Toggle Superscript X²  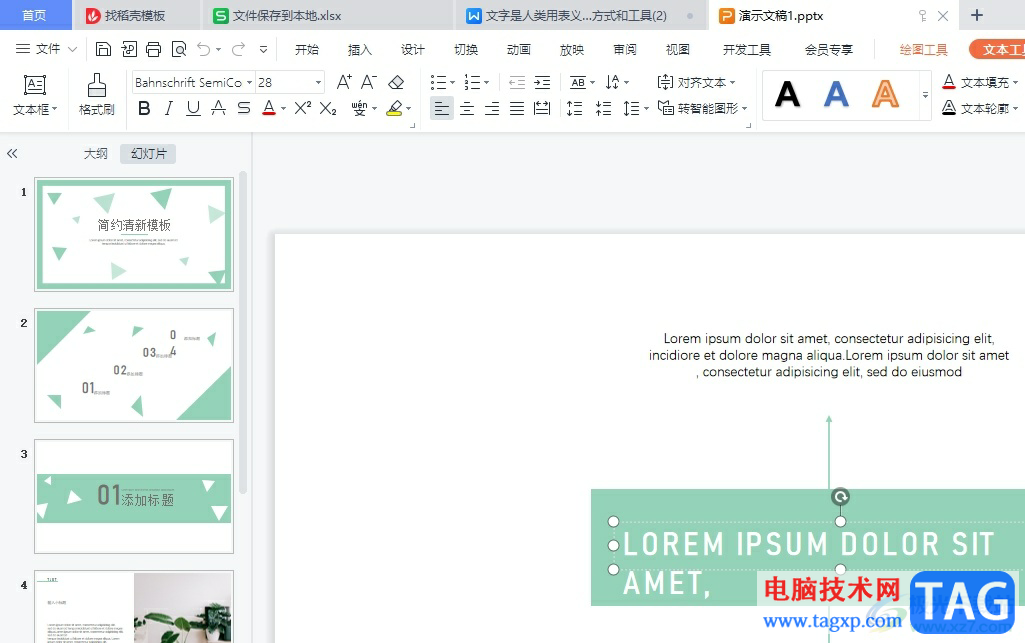coord(303,108)
